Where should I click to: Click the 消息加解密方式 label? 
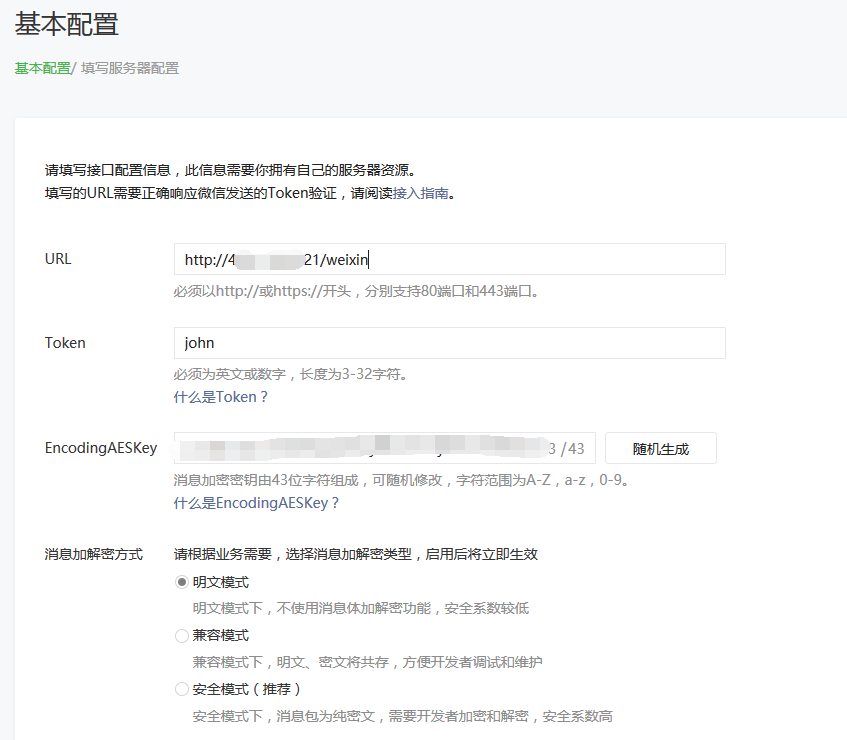93,554
